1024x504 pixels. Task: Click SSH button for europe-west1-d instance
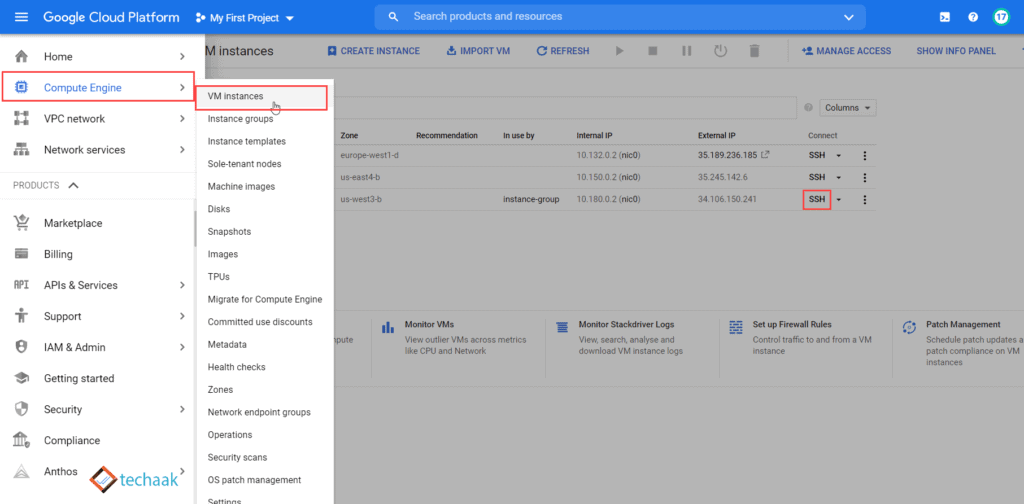pos(817,155)
